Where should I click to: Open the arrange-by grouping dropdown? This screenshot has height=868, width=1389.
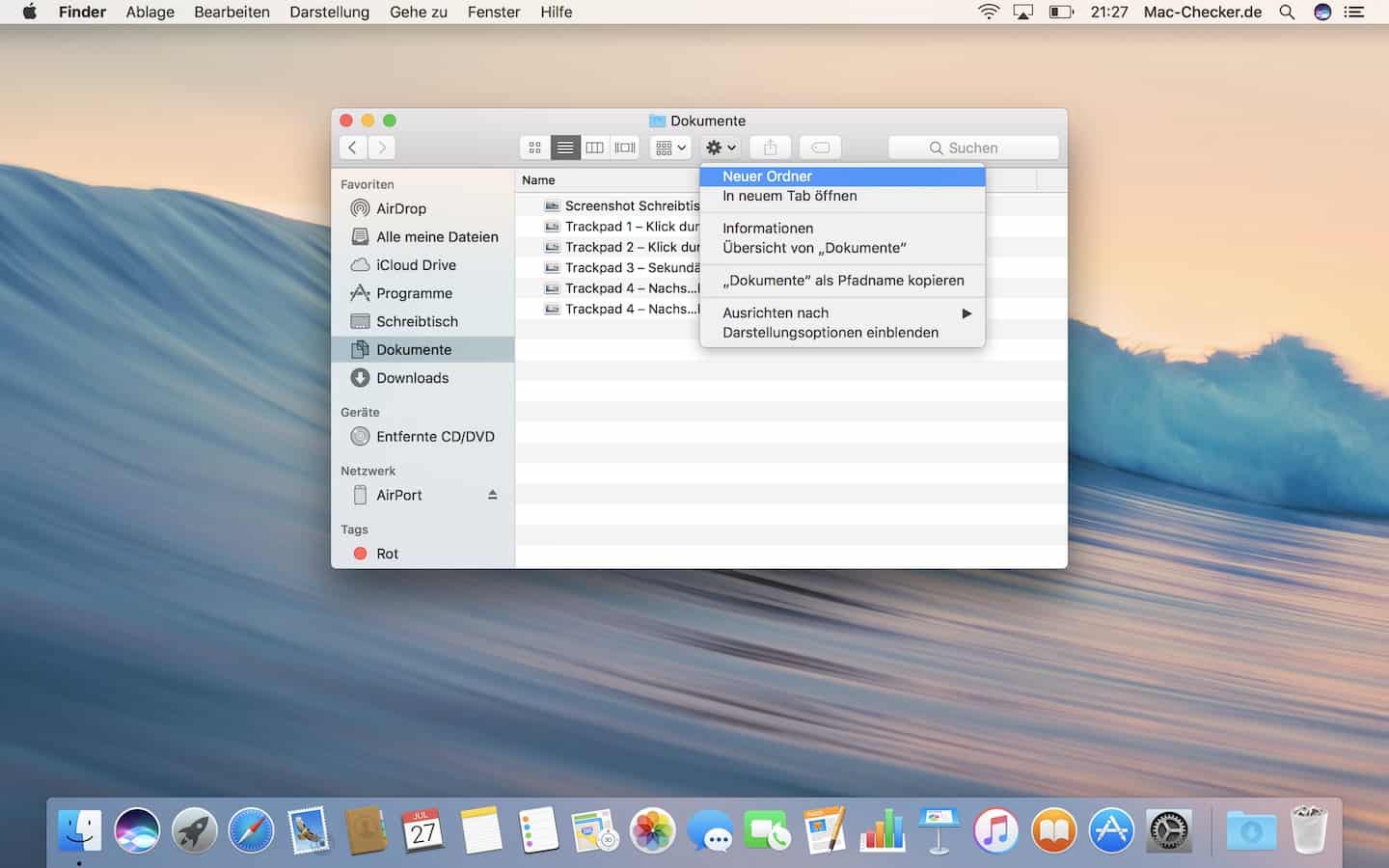(x=670, y=148)
